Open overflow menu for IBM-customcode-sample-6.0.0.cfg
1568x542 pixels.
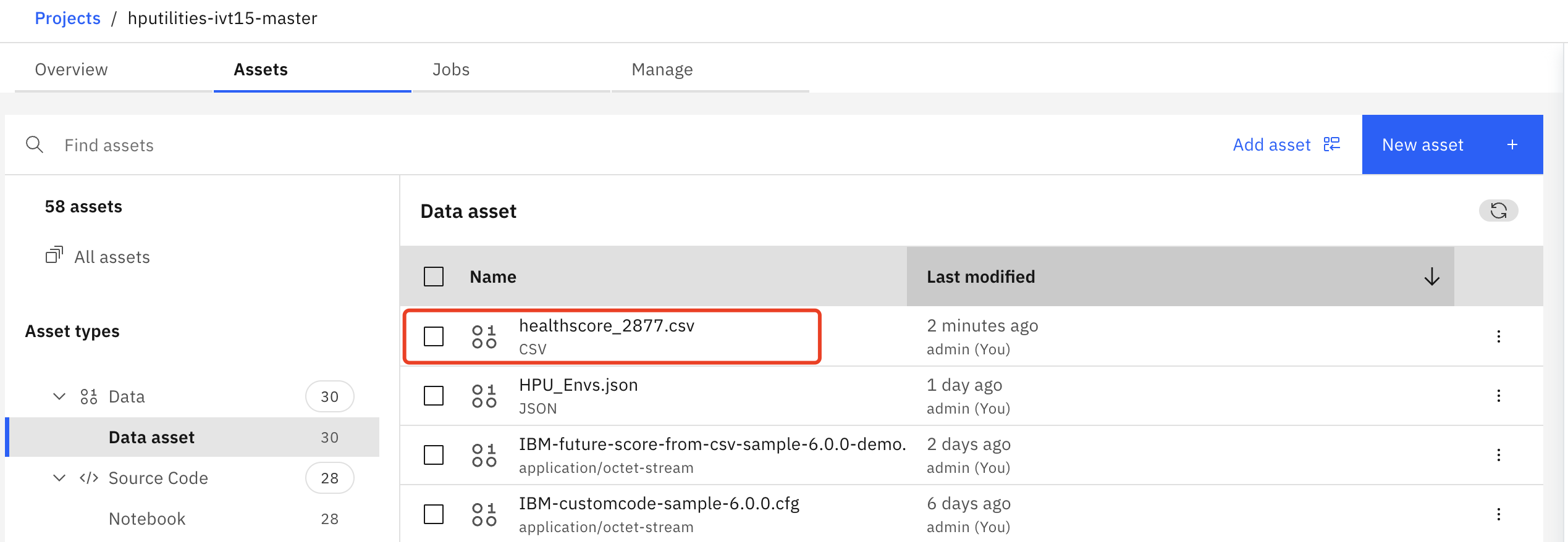pos(1498,514)
